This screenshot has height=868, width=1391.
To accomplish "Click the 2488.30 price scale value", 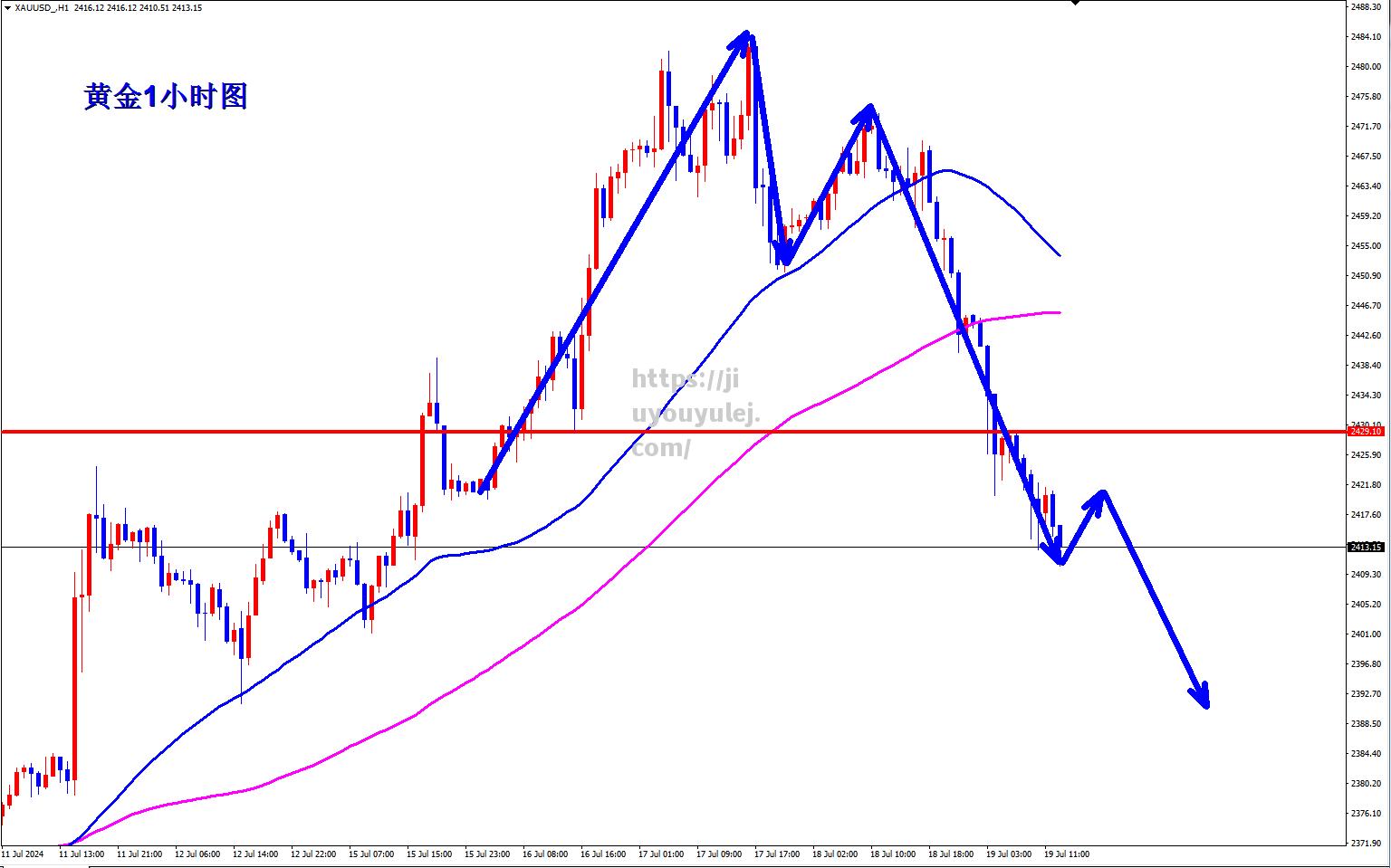I will coord(1366,7).
